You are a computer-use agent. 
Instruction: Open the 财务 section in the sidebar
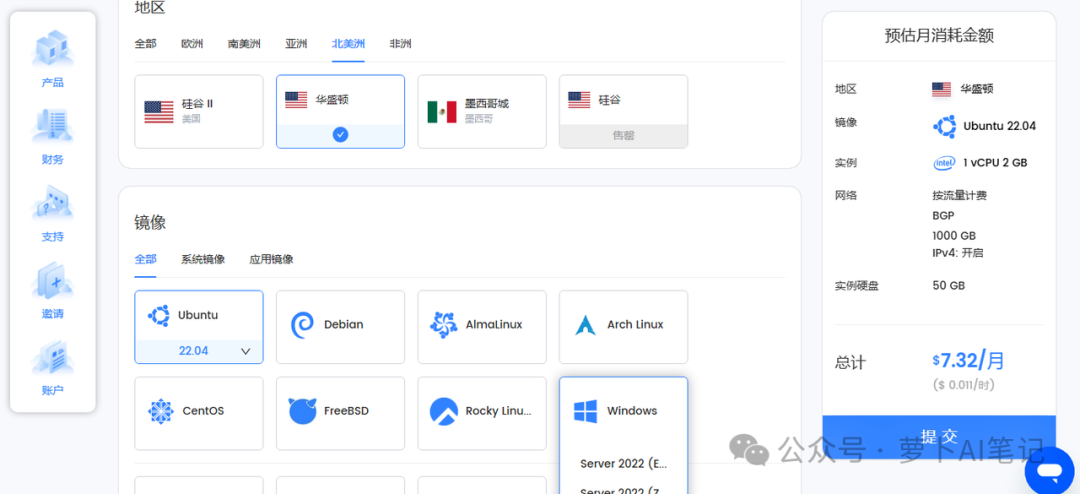tap(52, 136)
